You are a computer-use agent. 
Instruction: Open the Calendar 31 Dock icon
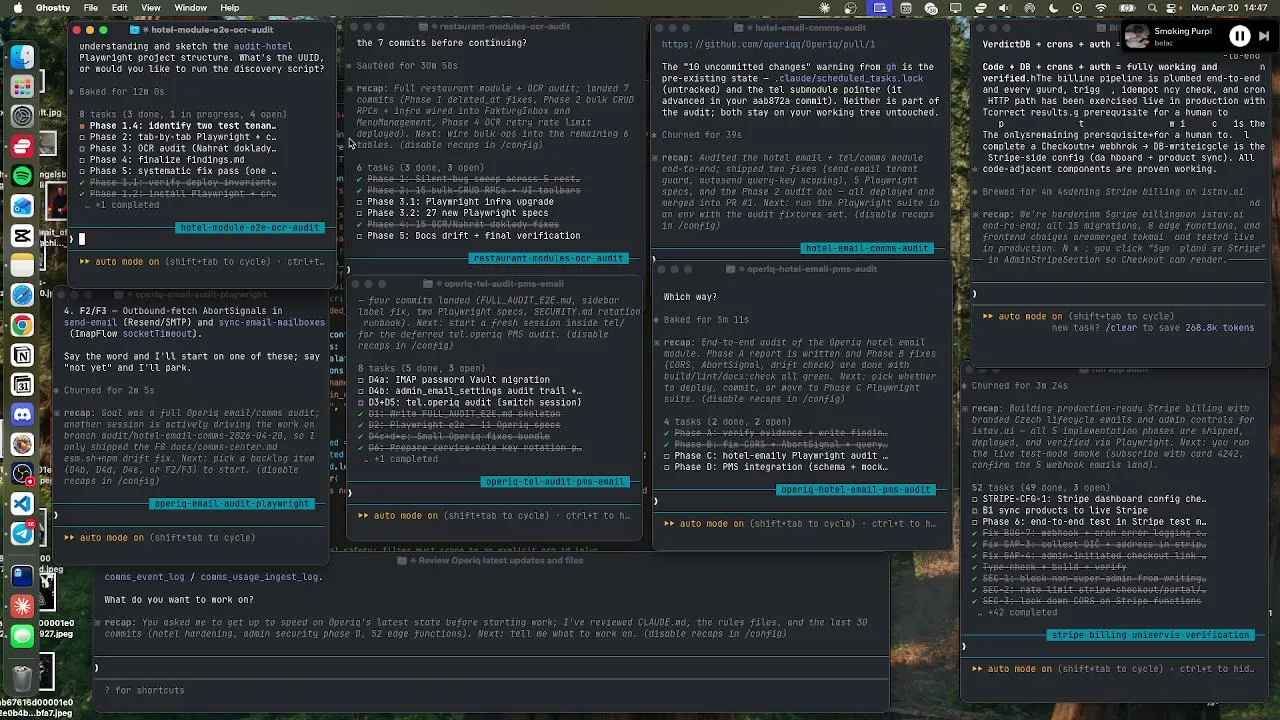(x=22, y=385)
